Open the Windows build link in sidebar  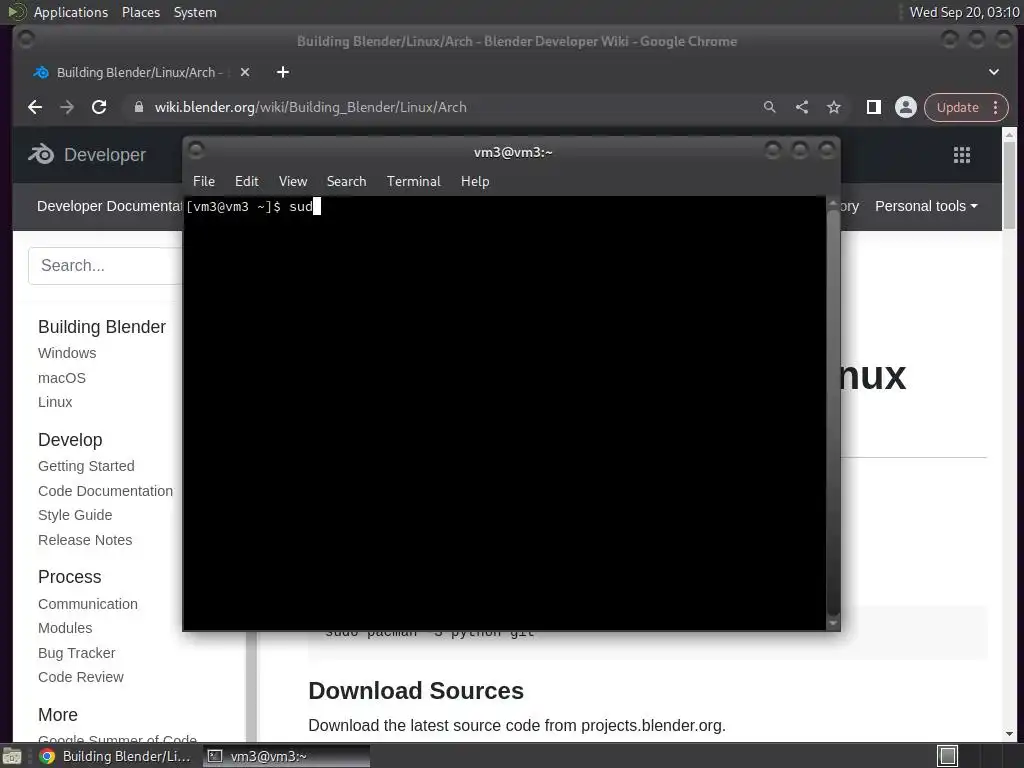pyautogui.click(x=67, y=353)
